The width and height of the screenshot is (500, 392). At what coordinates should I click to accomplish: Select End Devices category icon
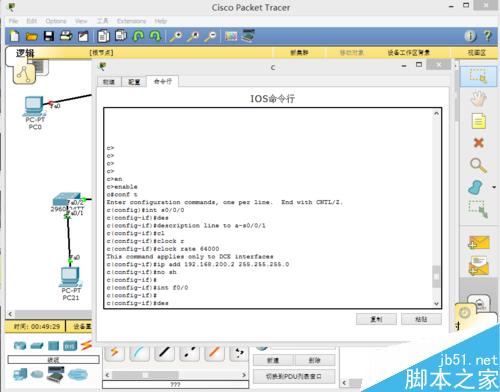point(20,374)
